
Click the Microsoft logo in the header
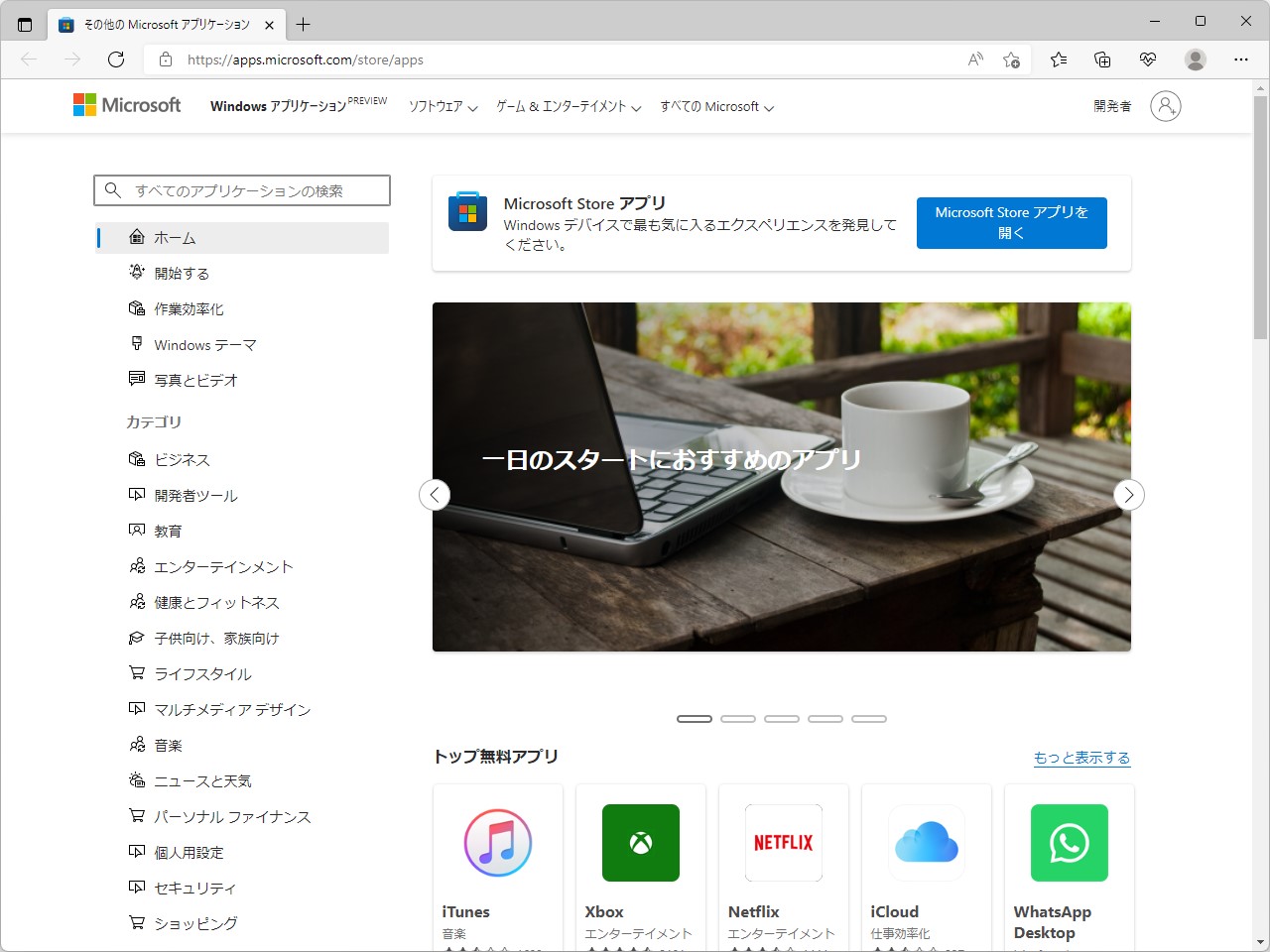click(126, 105)
